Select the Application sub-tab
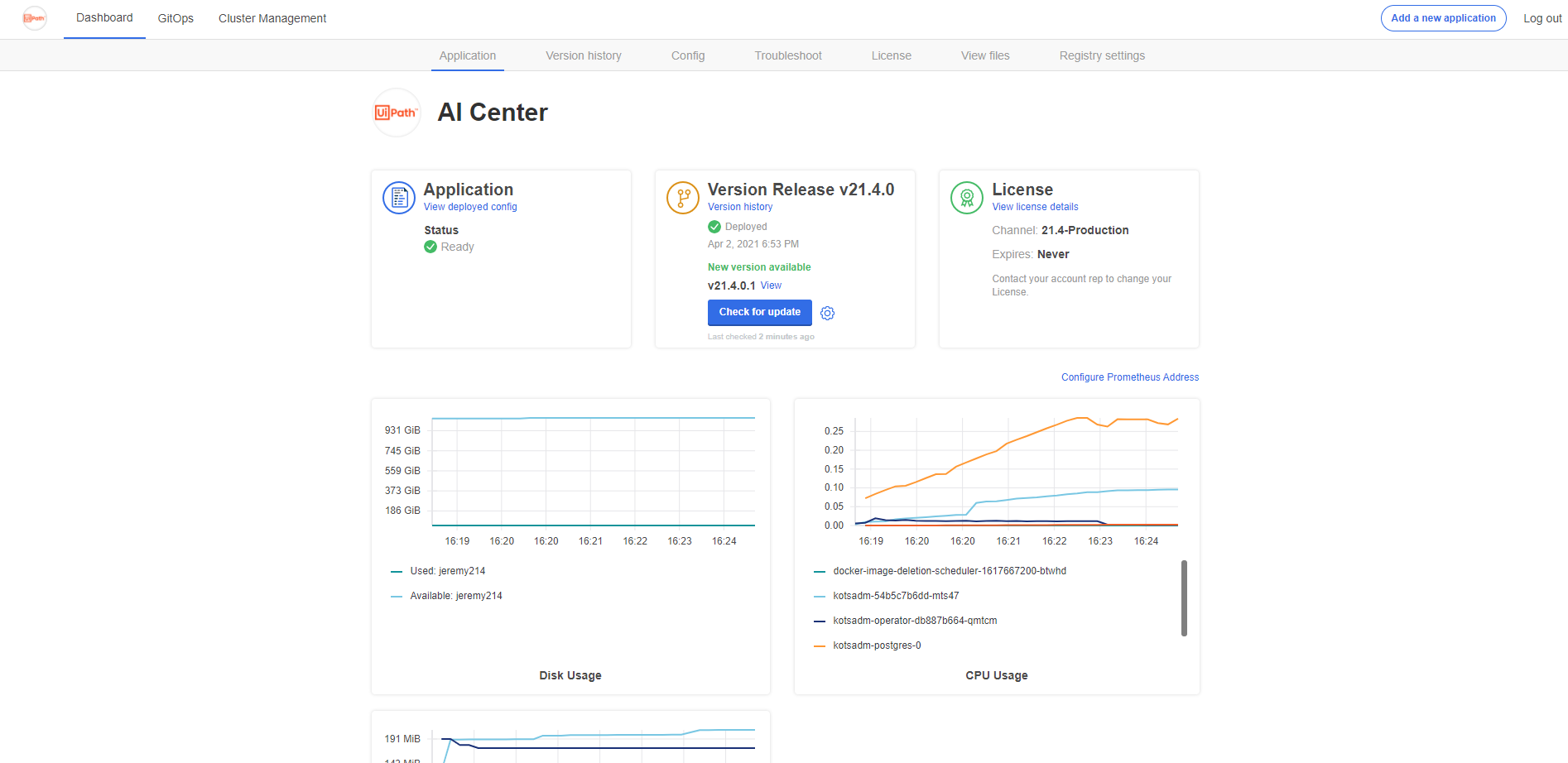This screenshot has height=763, width=1568. tap(468, 55)
